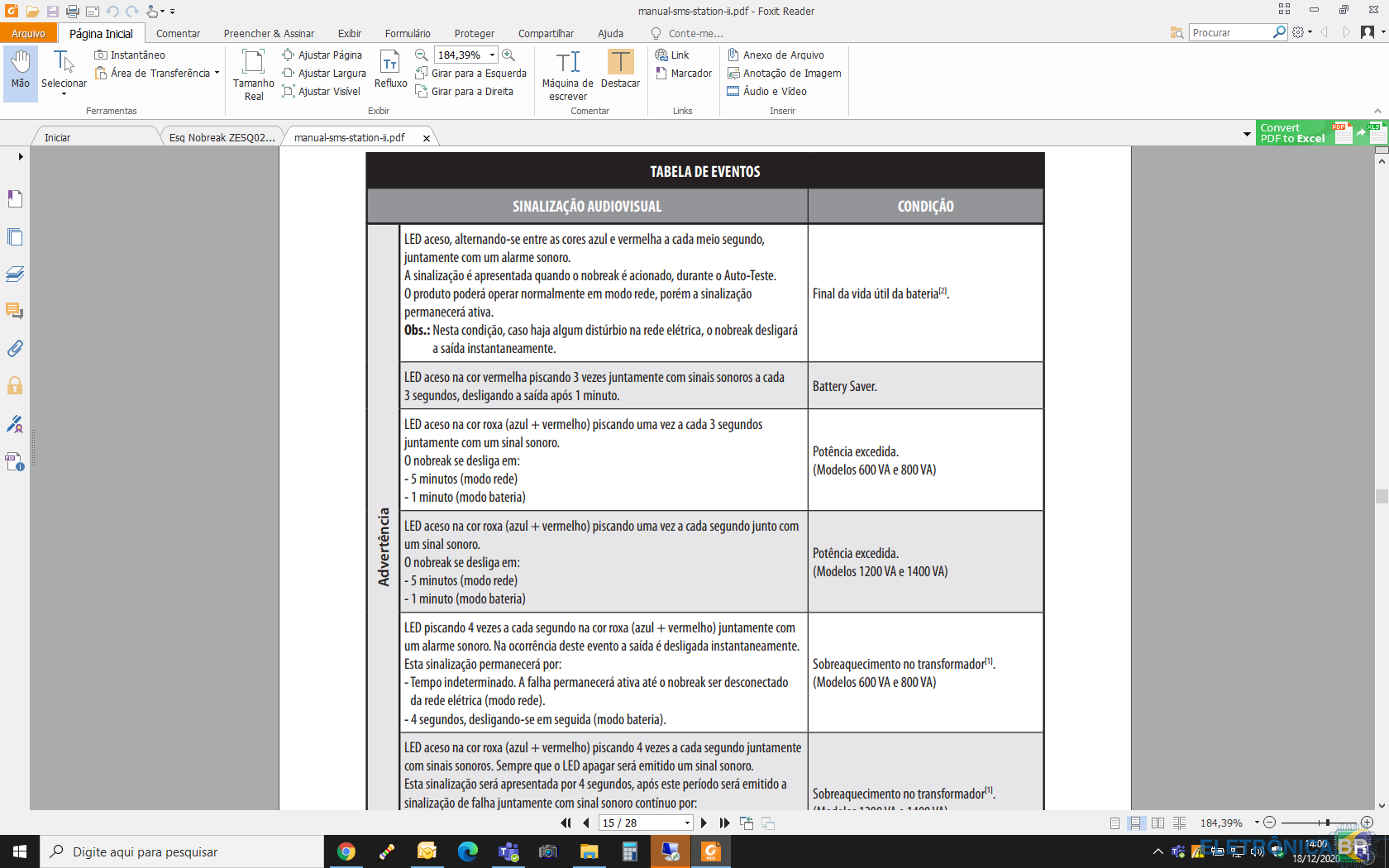Click the zoom in plus button beside slider
This screenshot has height=868, width=1389.
[1367, 823]
